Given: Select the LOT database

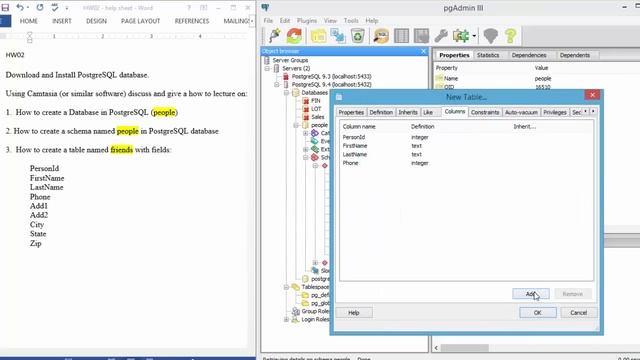Looking at the screenshot, I should 316,109.
